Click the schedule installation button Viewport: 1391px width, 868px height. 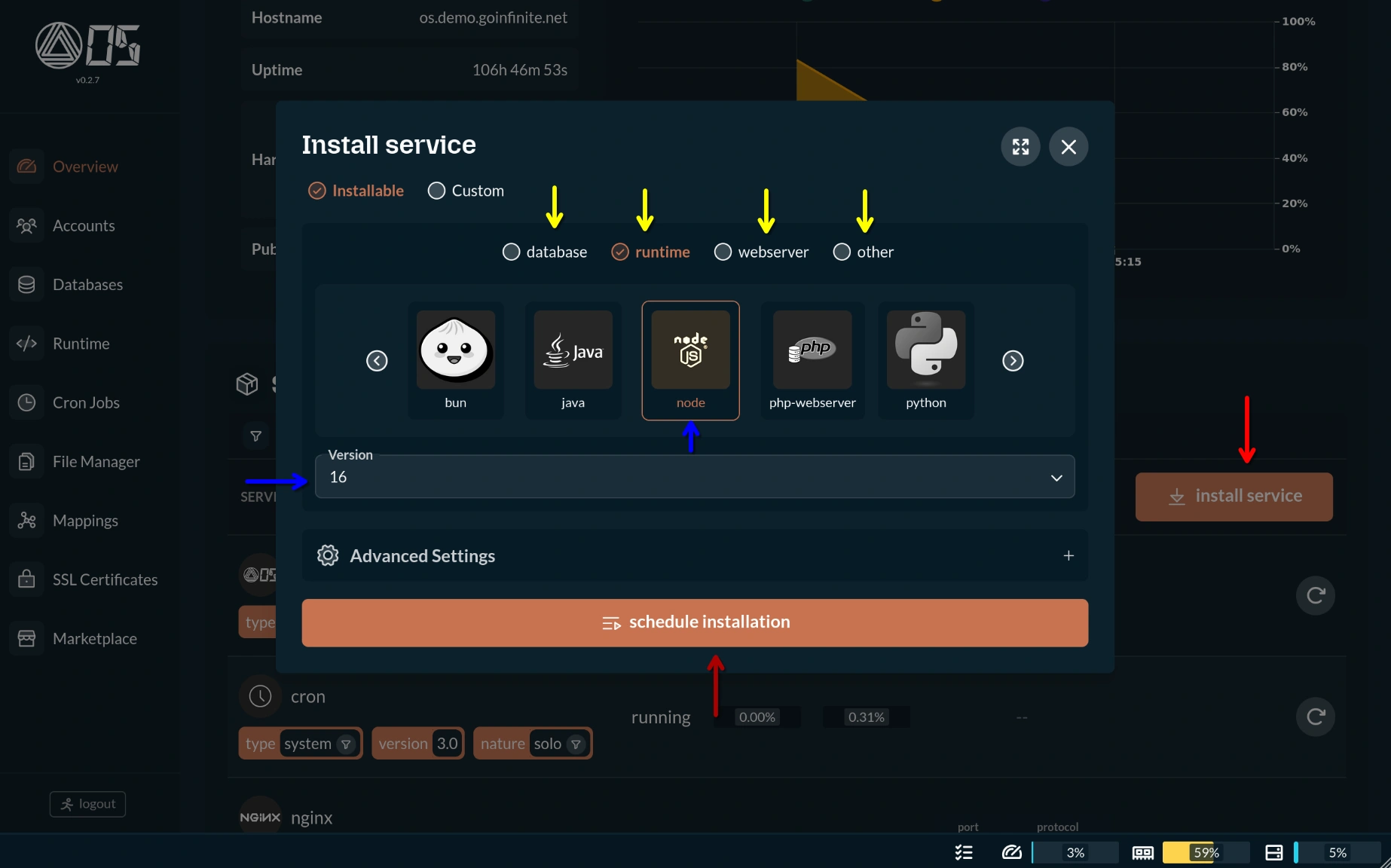coord(694,622)
